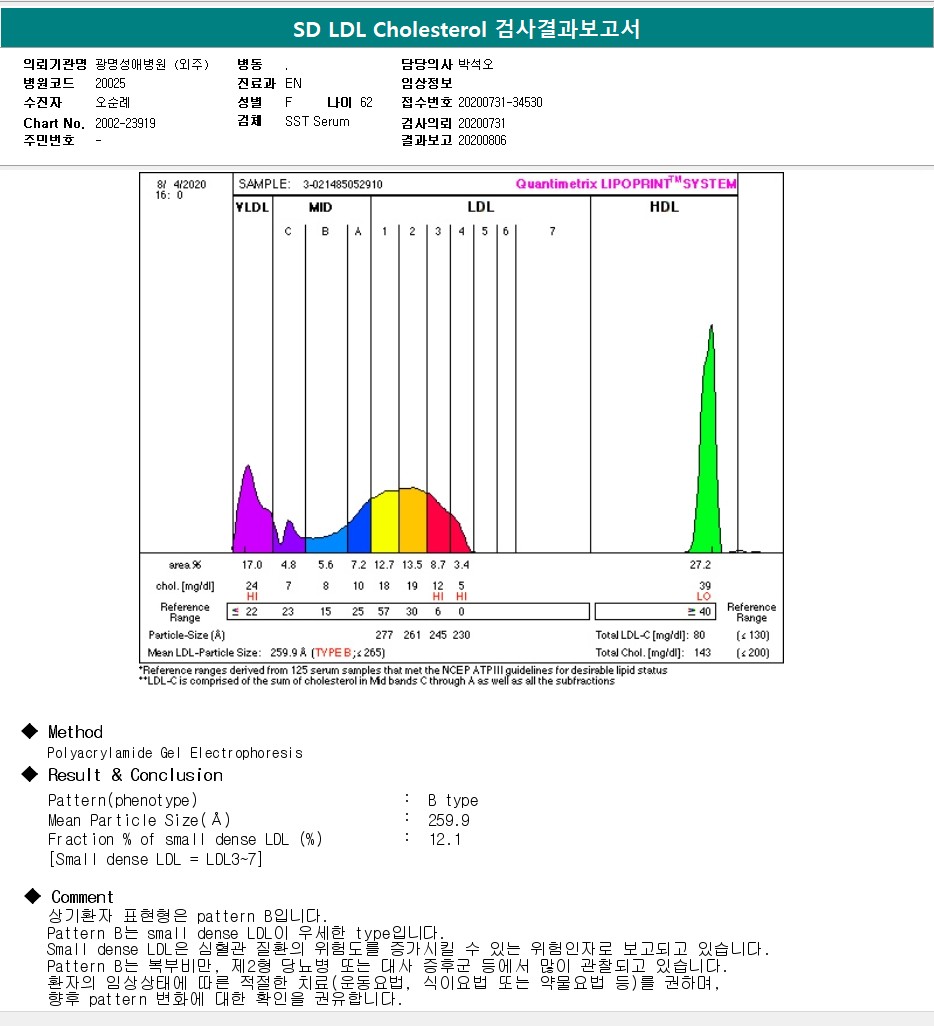Click the Total Chol. value 143

pos(704,652)
